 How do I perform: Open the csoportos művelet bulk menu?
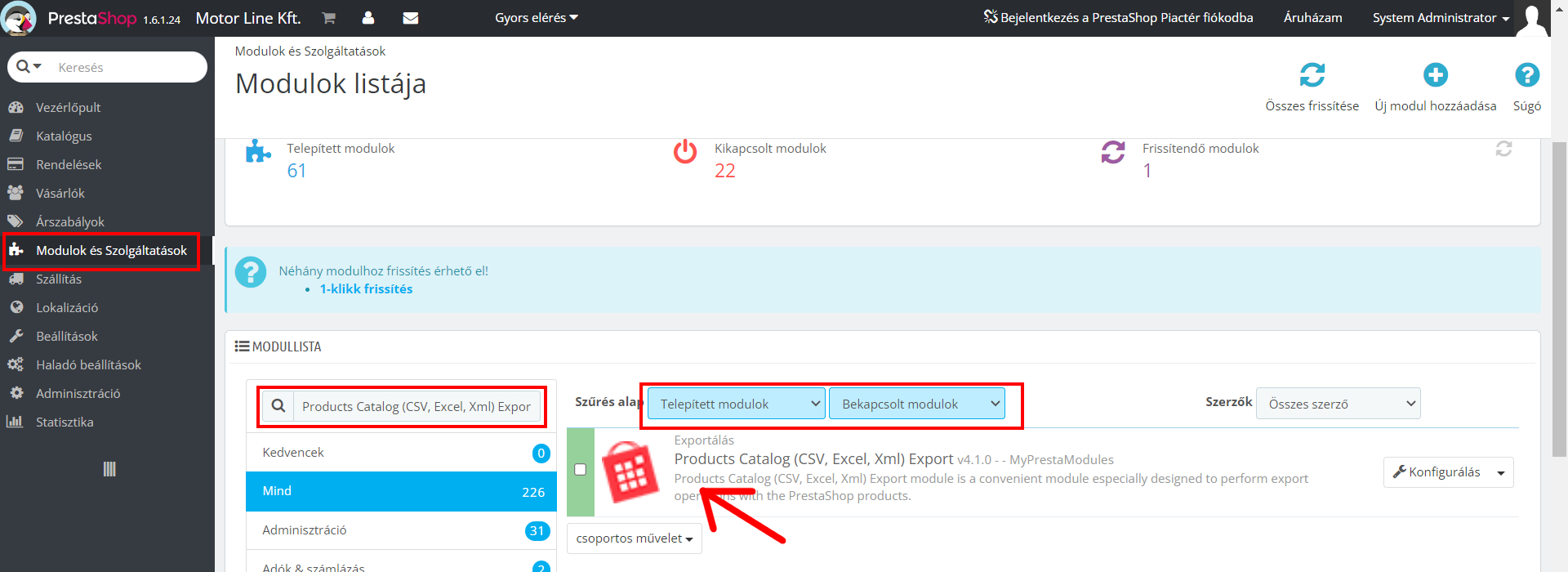(x=634, y=538)
